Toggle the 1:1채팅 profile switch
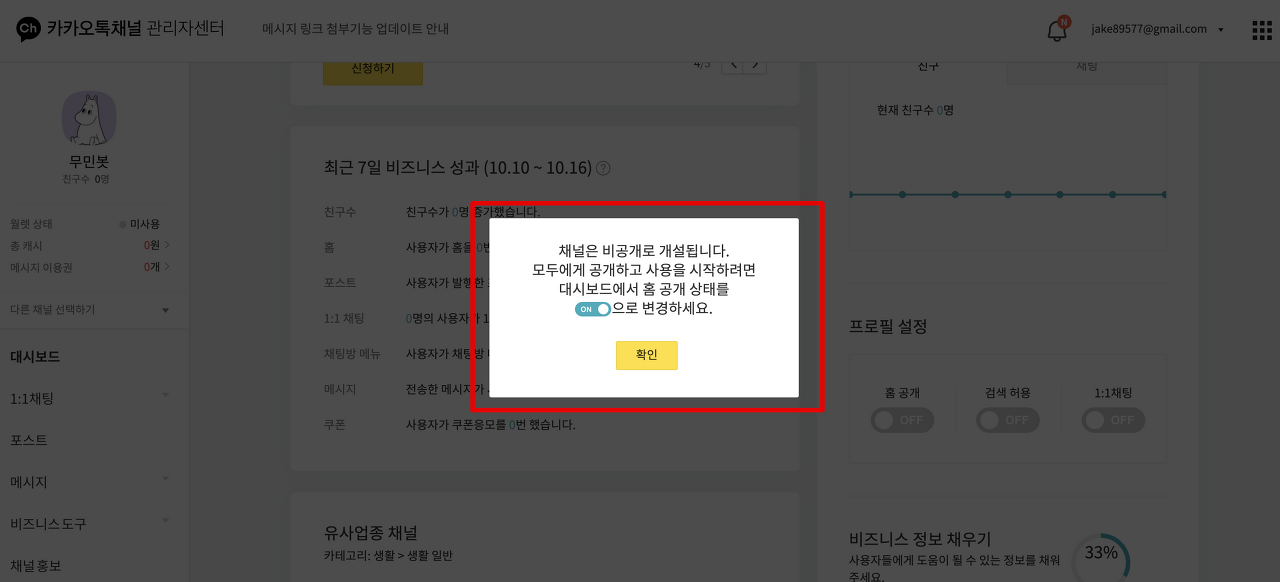This screenshot has width=1280, height=582. tap(1113, 420)
